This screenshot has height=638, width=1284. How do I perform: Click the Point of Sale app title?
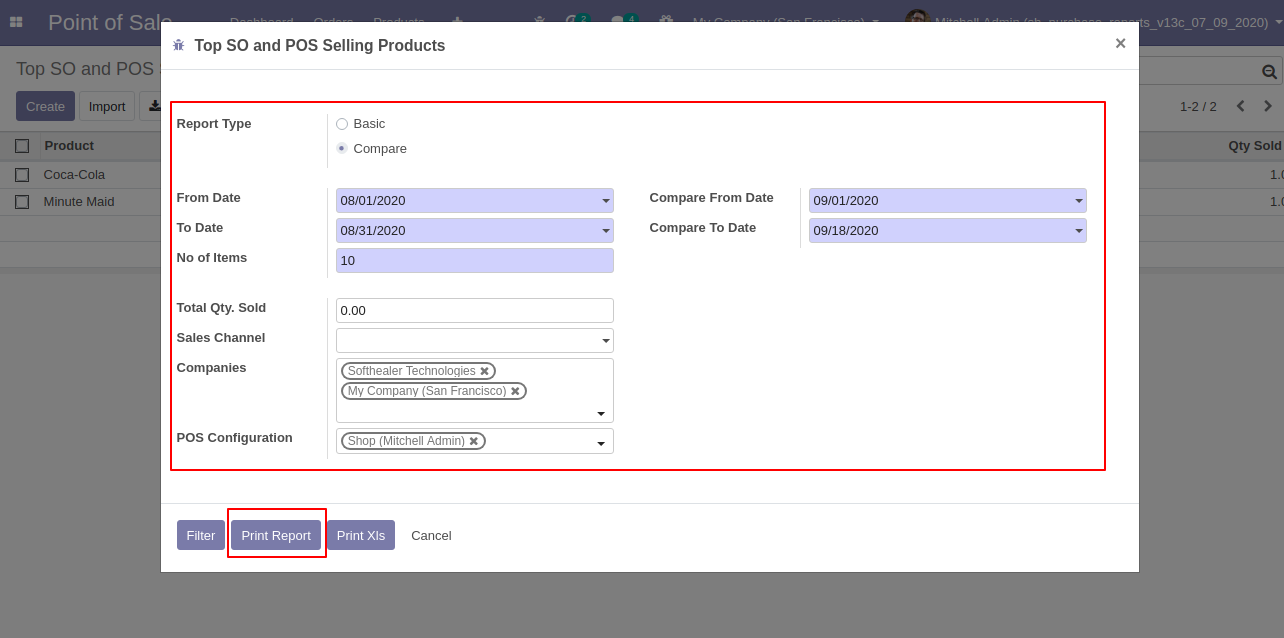click(x=110, y=22)
